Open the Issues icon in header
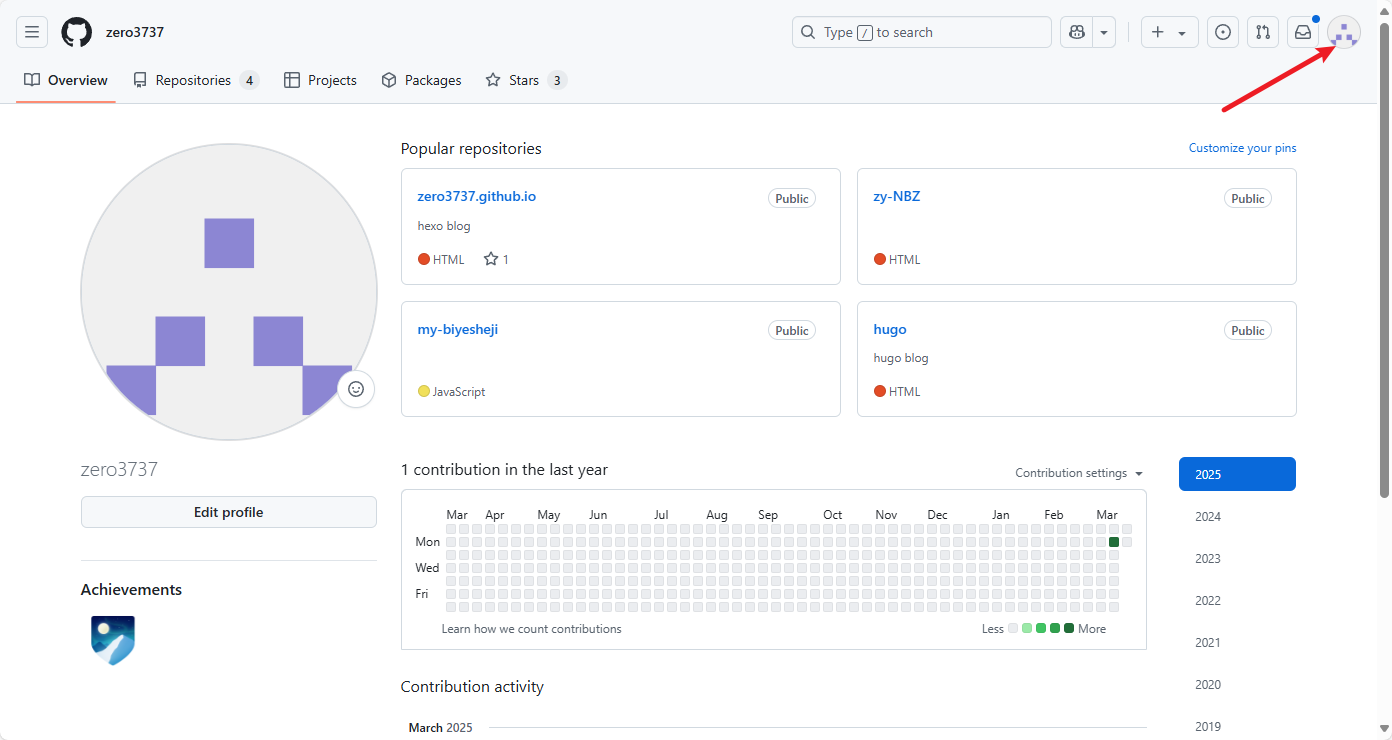This screenshot has height=740, width=1392. click(1223, 32)
